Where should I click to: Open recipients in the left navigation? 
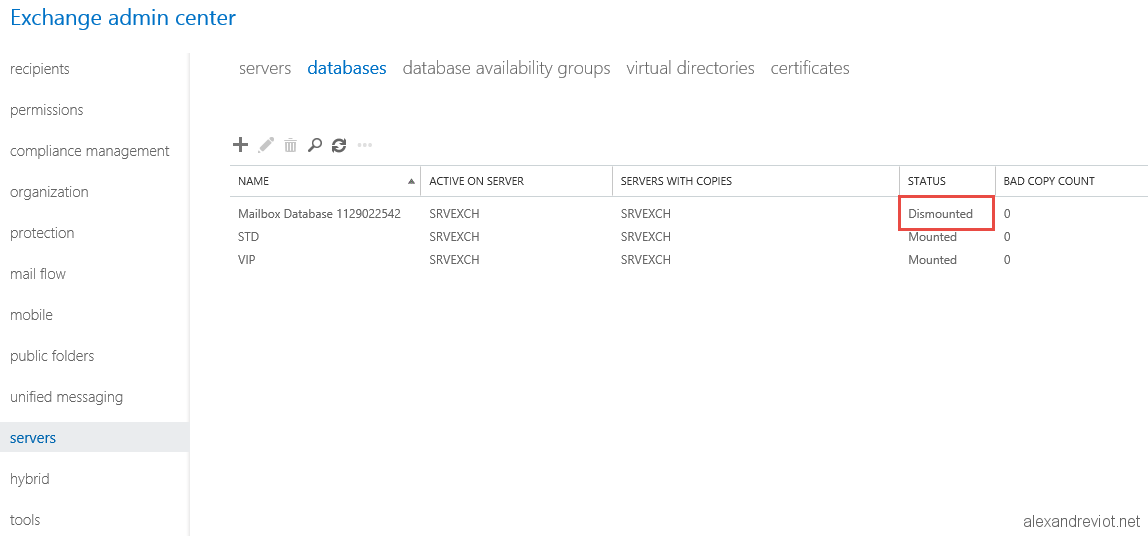point(40,69)
